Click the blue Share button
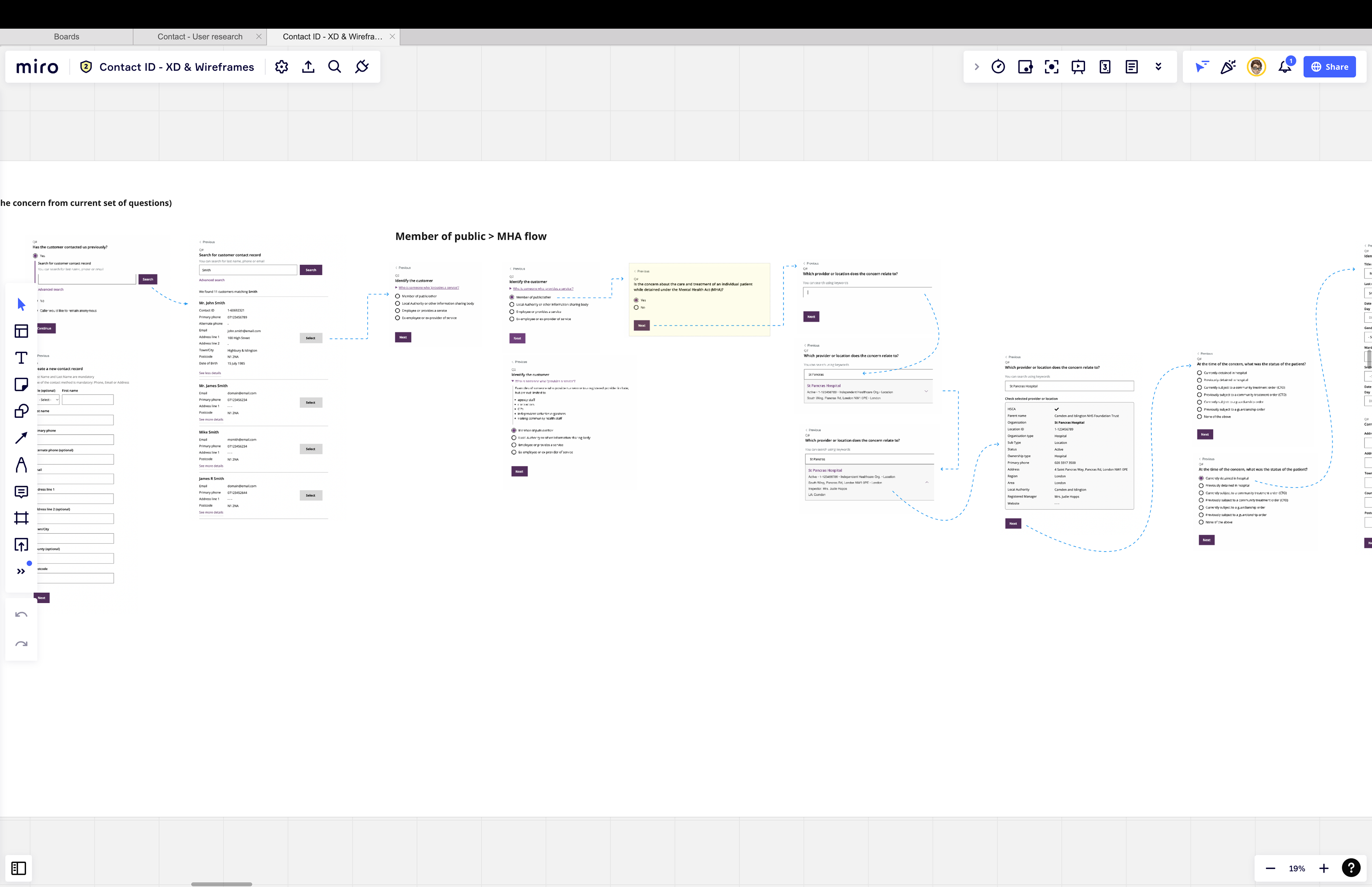The height and width of the screenshot is (887, 1372). click(1329, 67)
